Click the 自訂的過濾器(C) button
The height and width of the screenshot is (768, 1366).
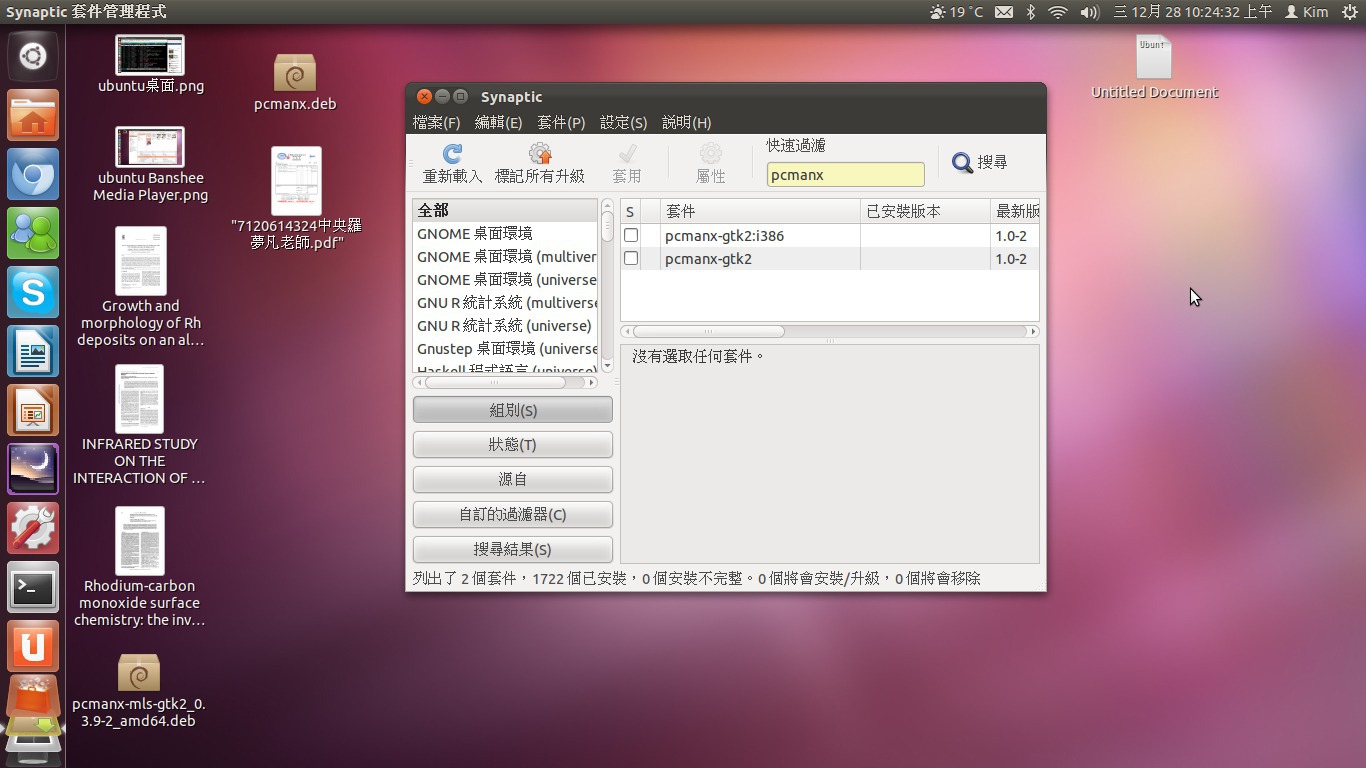click(x=513, y=514)
